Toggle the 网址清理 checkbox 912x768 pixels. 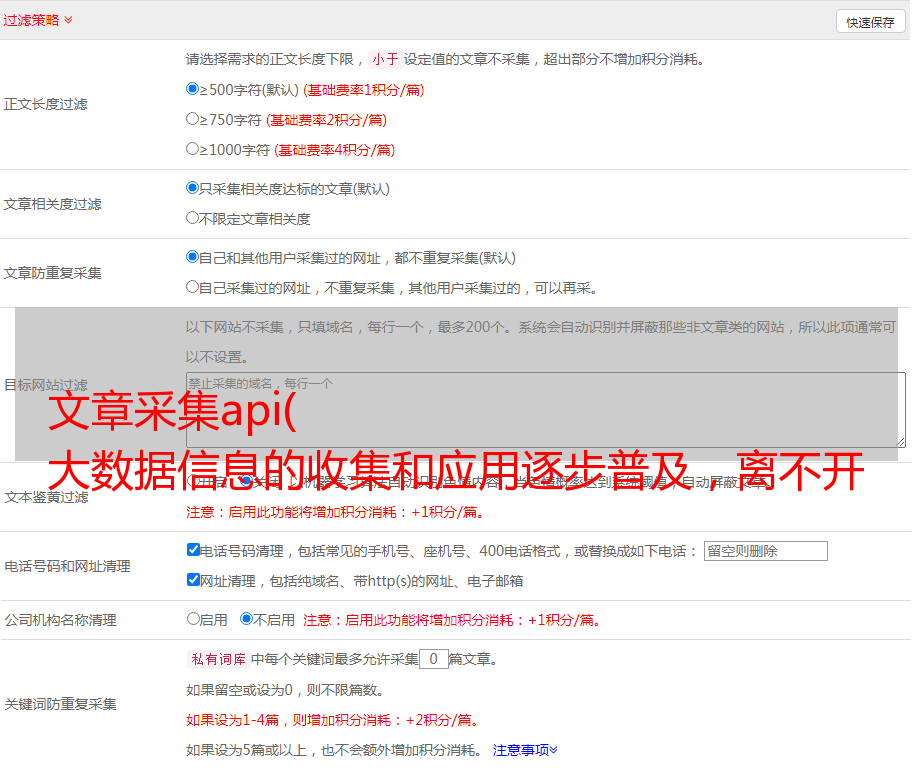pyautogui.click(x=194, y=580)
